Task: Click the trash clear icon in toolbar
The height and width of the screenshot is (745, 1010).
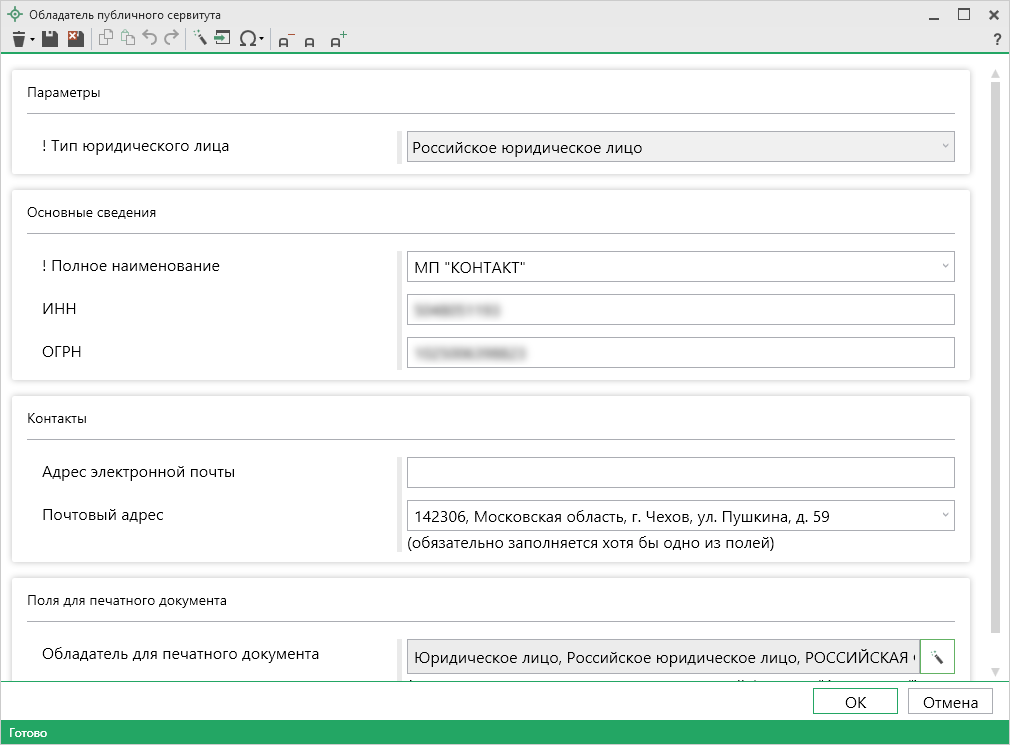Action: click(18, 39)
